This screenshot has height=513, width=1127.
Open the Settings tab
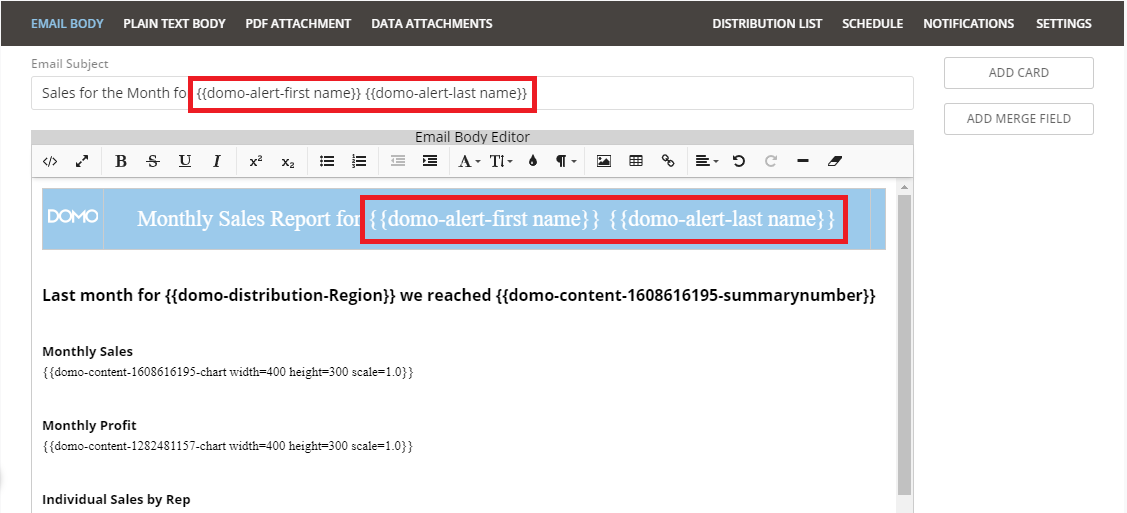pyautogui.click(x=1064, y=24)
